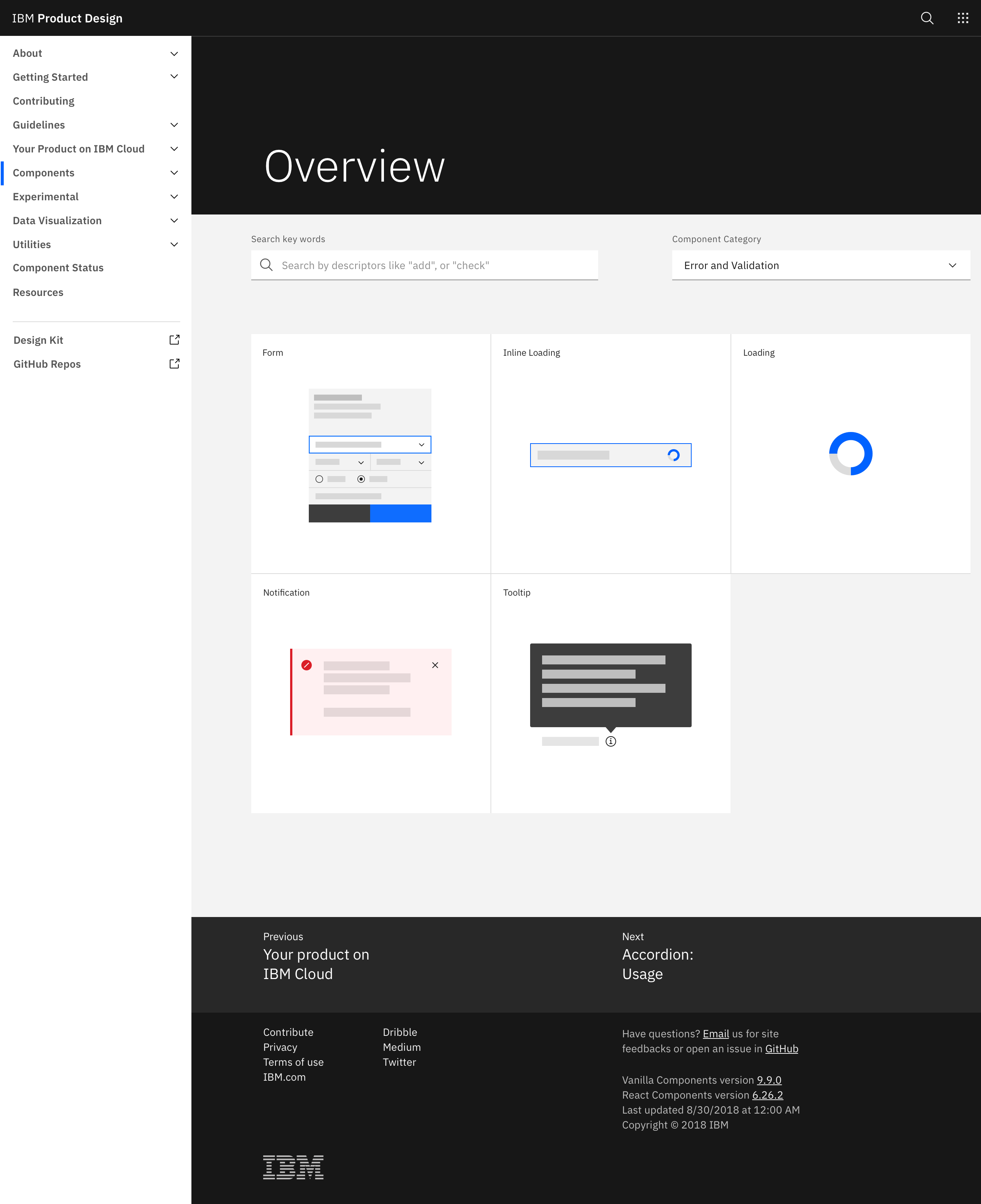
Task: Click the Twitter footer link
Action: click(400, 1062)
